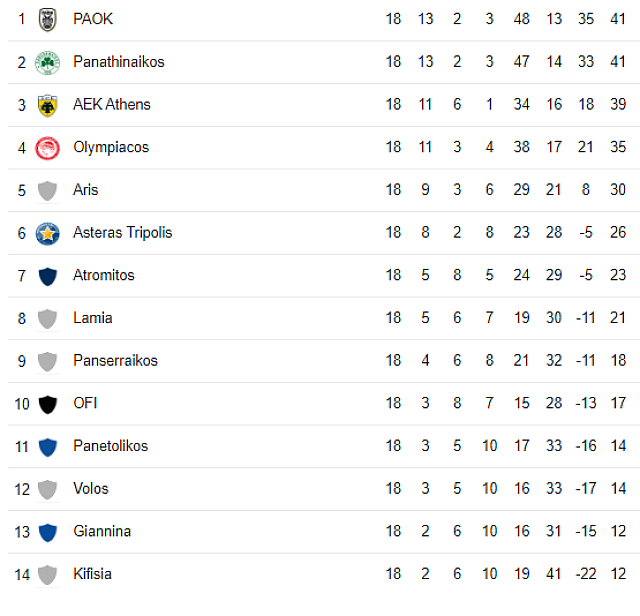Click the Aris grey shield icon
Image resolution: width=640 pixels, height=616 pixels.
[47, 190]
